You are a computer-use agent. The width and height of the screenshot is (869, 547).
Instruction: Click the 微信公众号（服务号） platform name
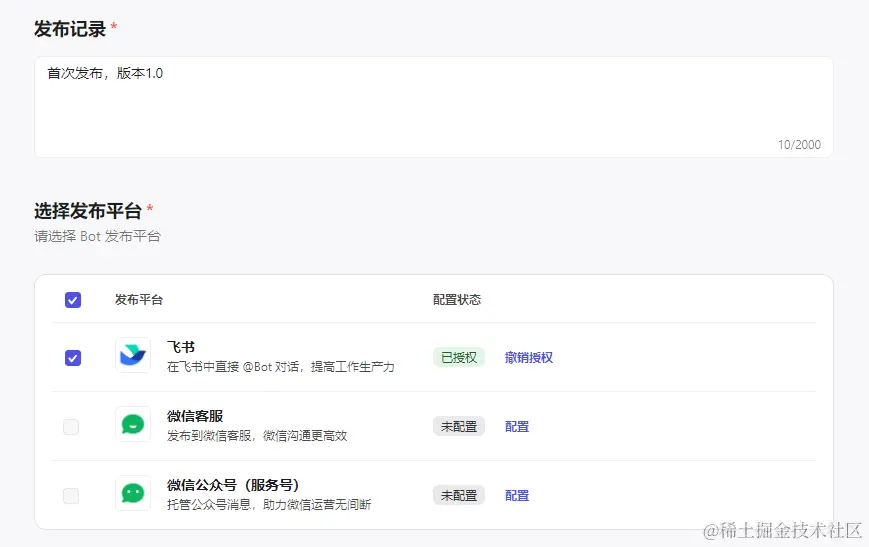pyautogui.click(x=233, y=485)
